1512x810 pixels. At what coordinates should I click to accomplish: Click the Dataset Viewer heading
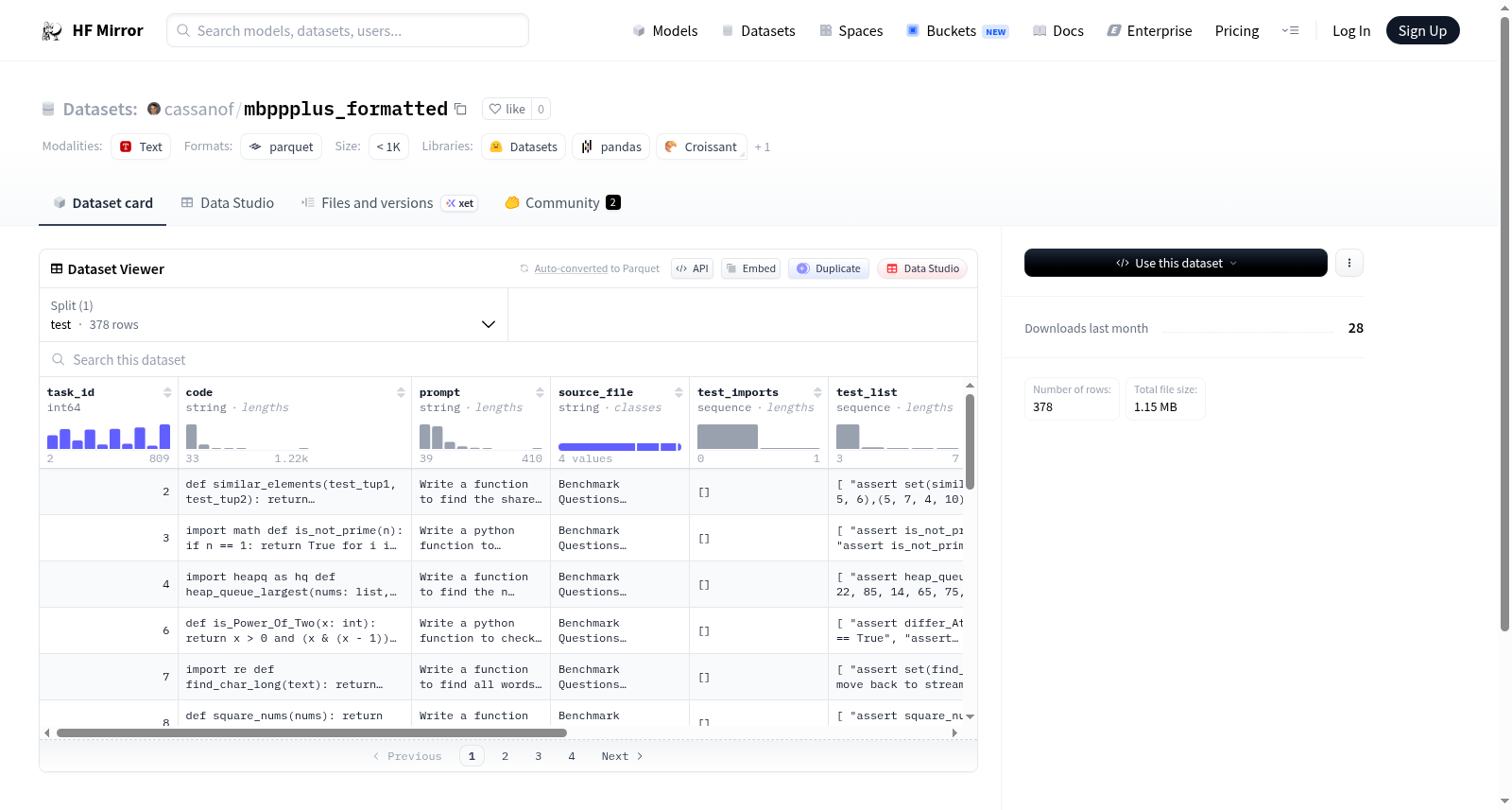click(115, 269)
